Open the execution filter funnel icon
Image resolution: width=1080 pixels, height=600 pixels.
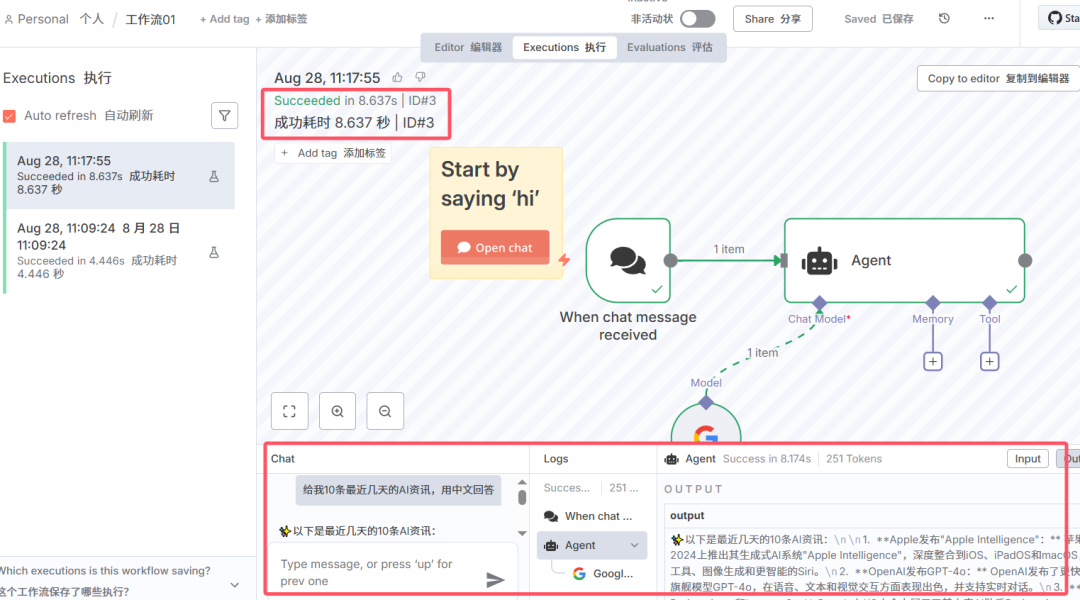click(x=225, y=116)
